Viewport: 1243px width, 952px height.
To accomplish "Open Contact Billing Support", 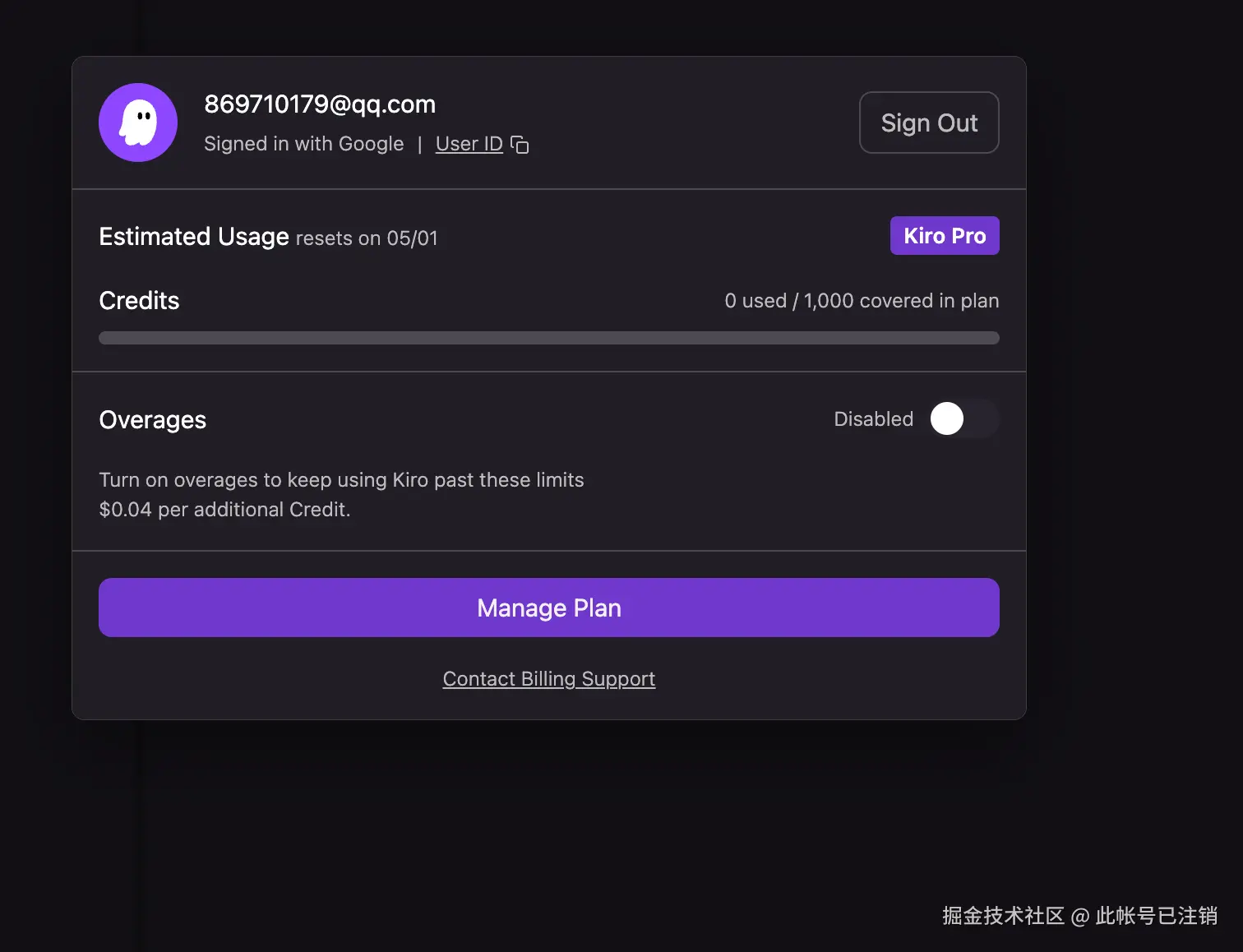I will coord(548,678).
